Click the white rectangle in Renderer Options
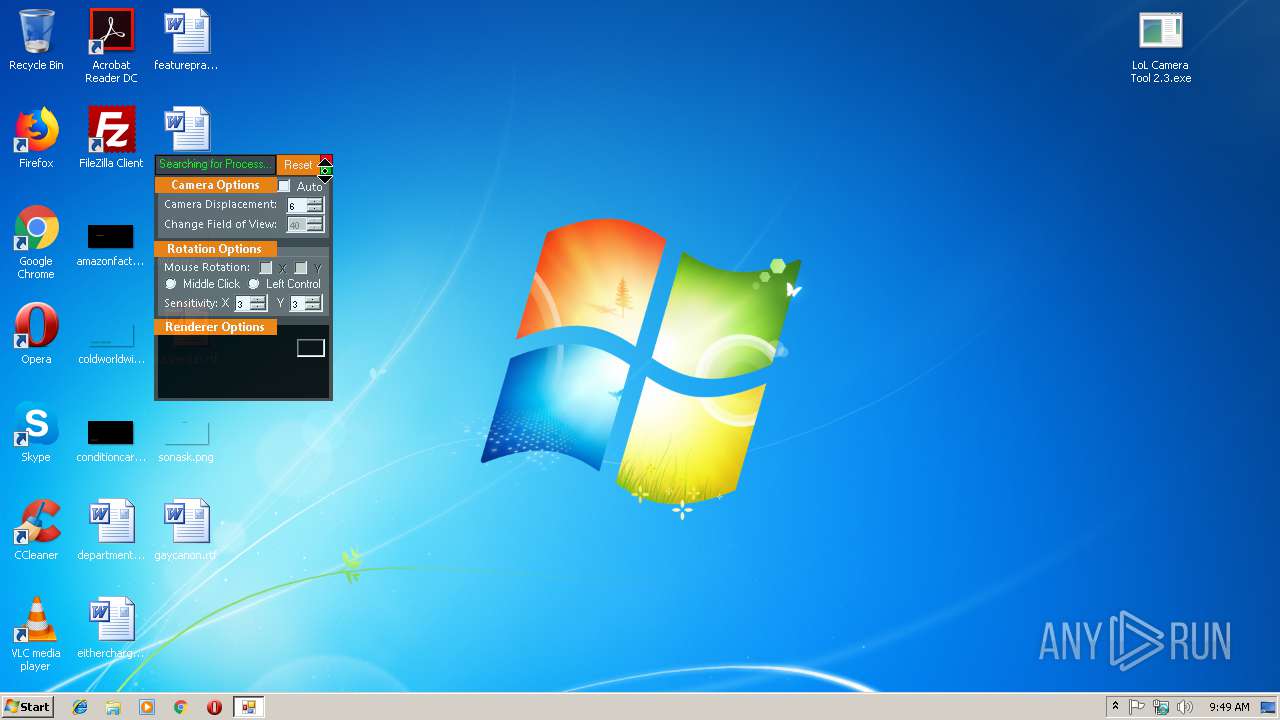Image resolution: width=1280 pixels, height=720 pixels. coord(311,348)
